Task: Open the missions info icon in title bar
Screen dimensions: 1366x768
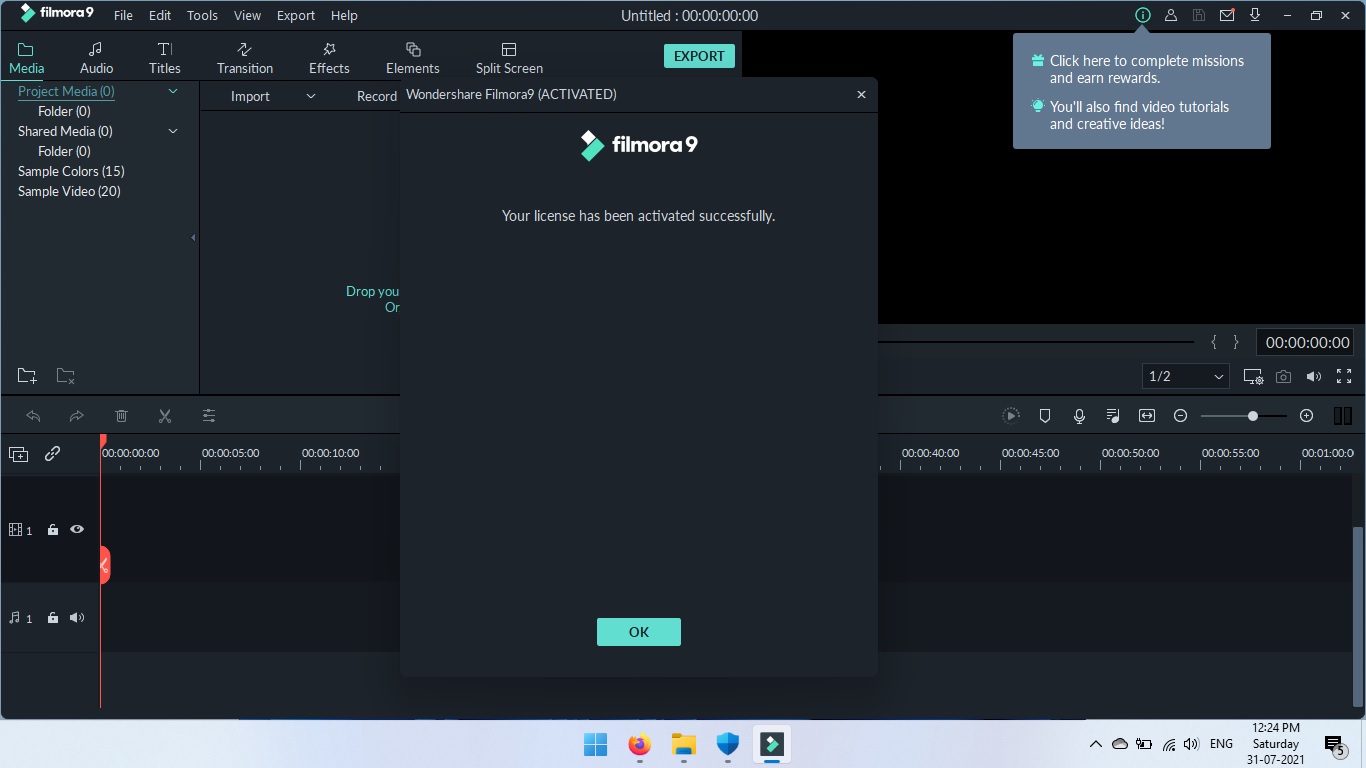Action: click(x=1143, y=16)
